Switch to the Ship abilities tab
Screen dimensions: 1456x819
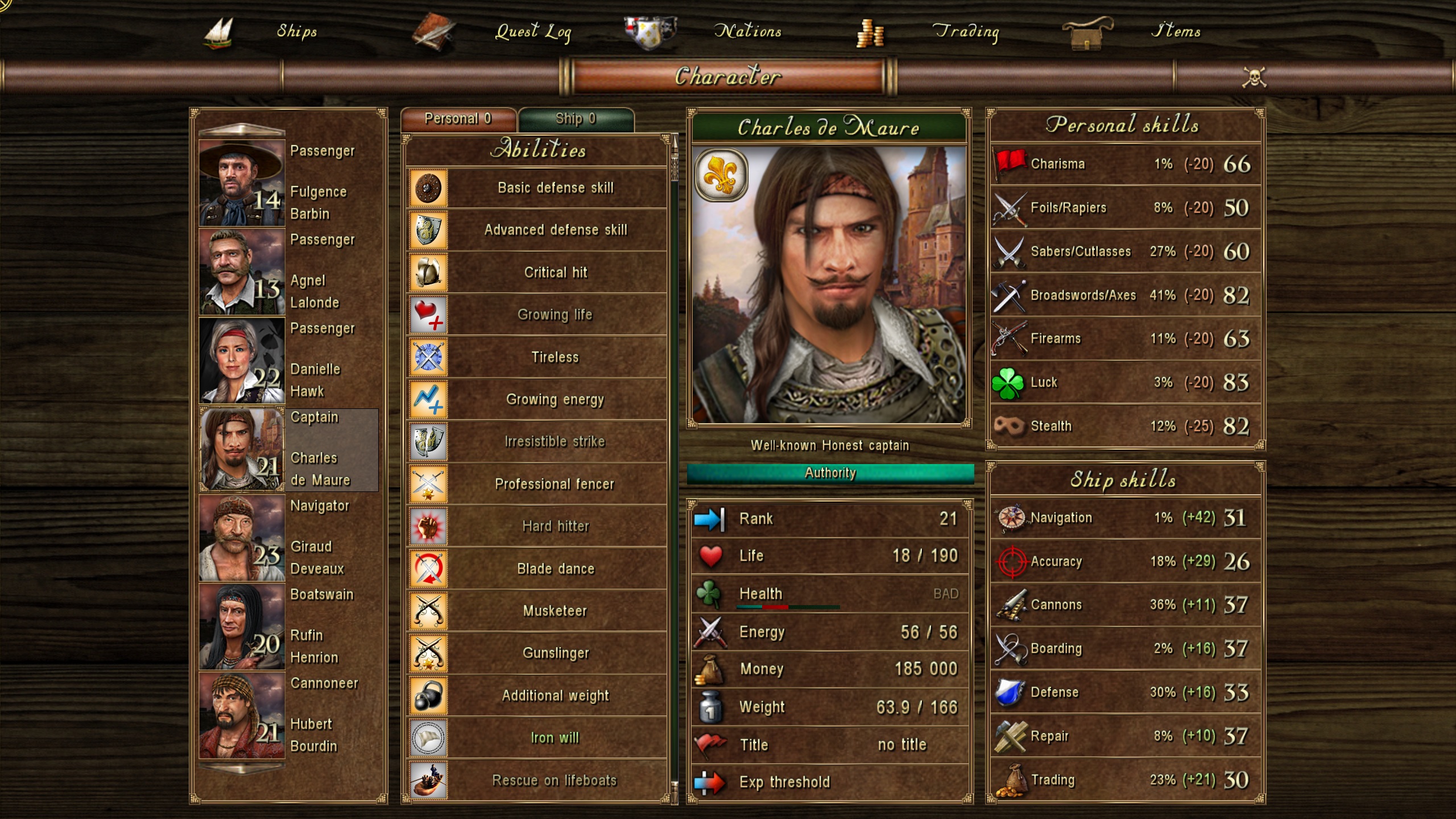pos(576,119)
